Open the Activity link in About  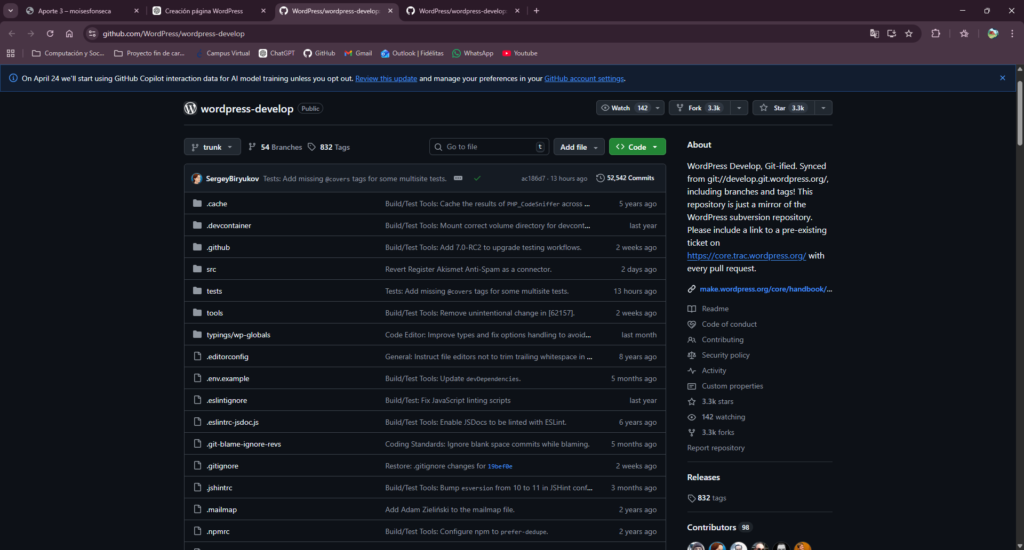[x=713, y=370]
